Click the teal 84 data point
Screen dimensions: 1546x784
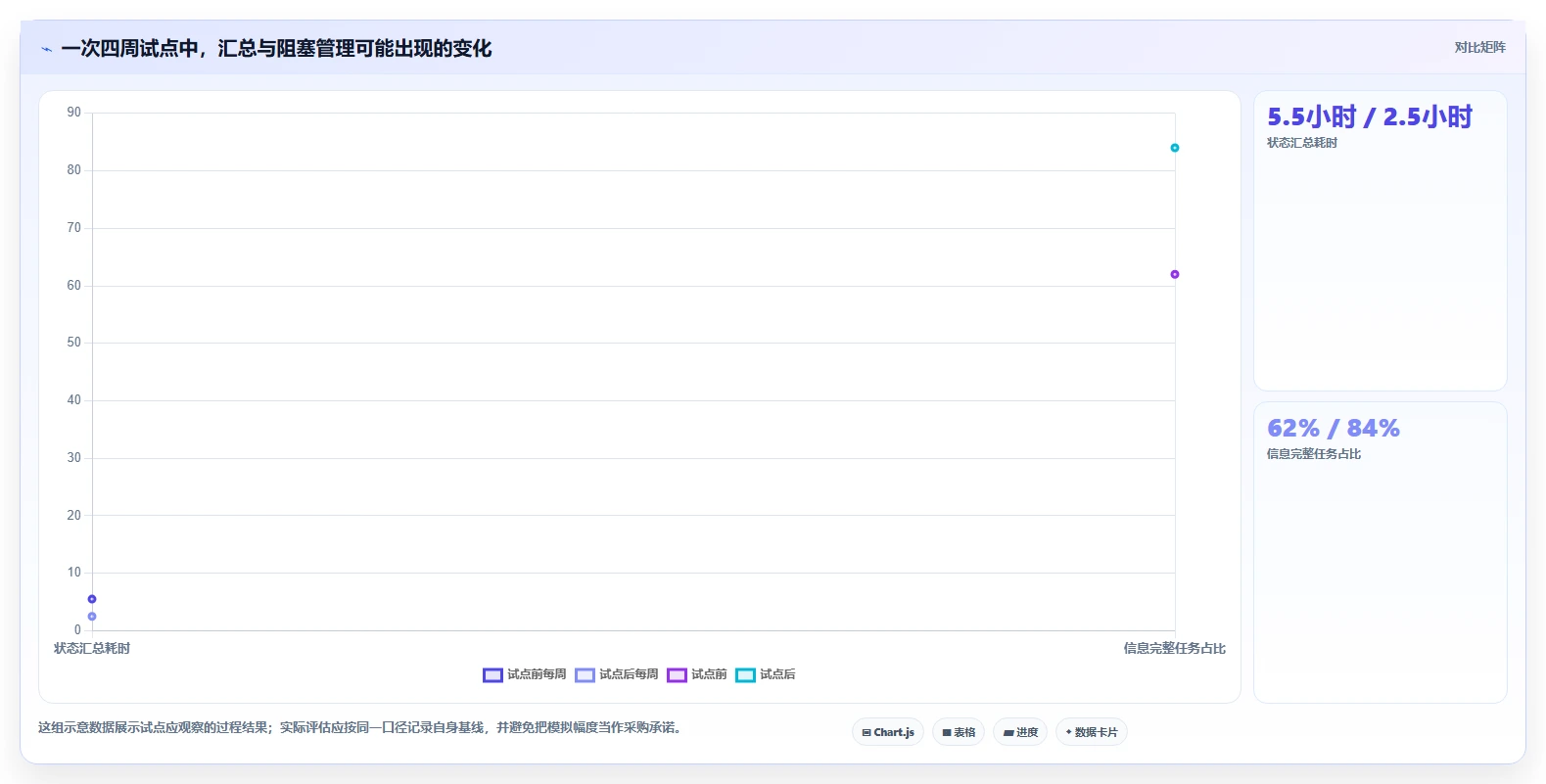coord(1175,148)
